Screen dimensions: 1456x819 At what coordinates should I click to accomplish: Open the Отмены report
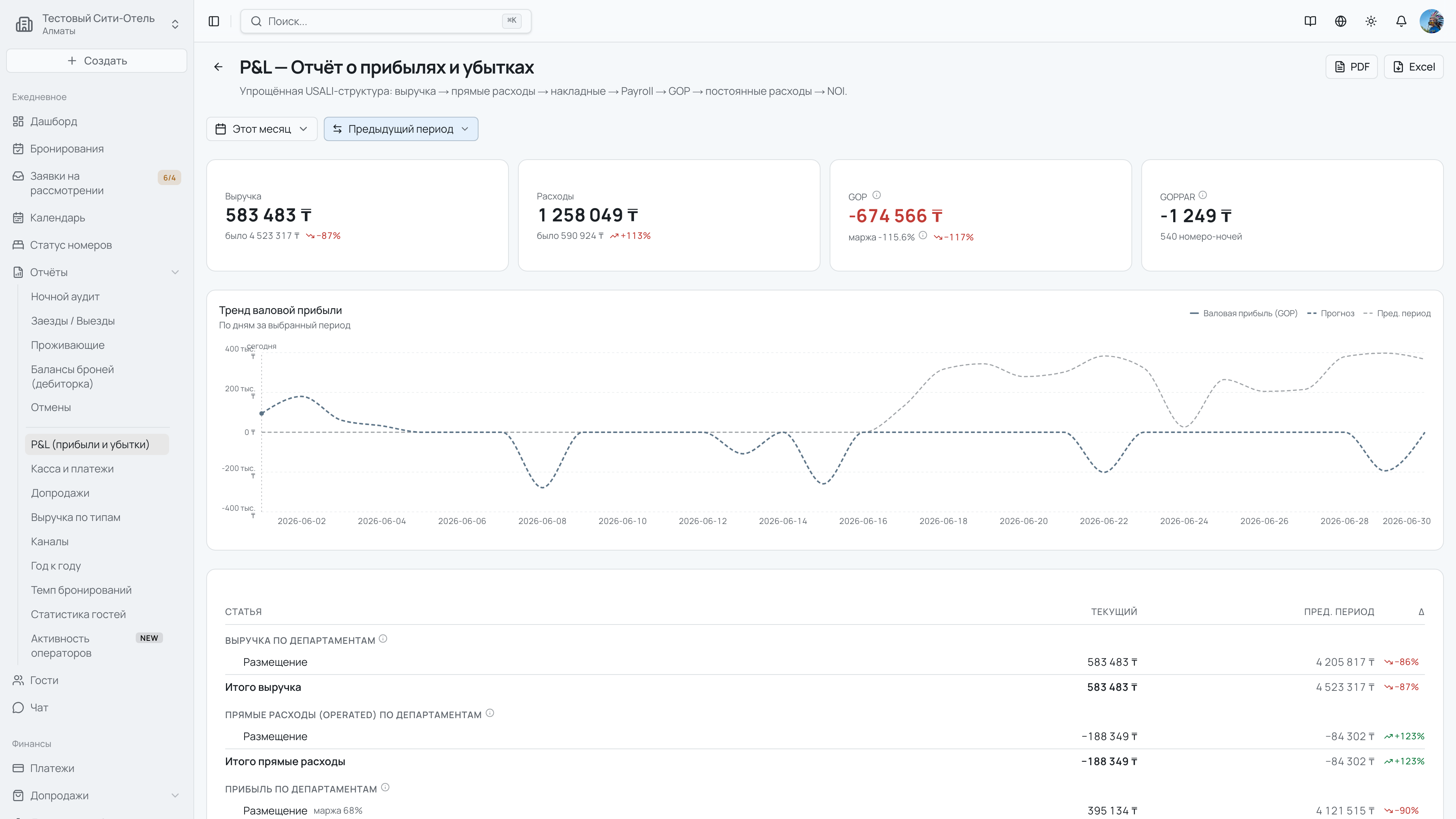coord(97,408)
